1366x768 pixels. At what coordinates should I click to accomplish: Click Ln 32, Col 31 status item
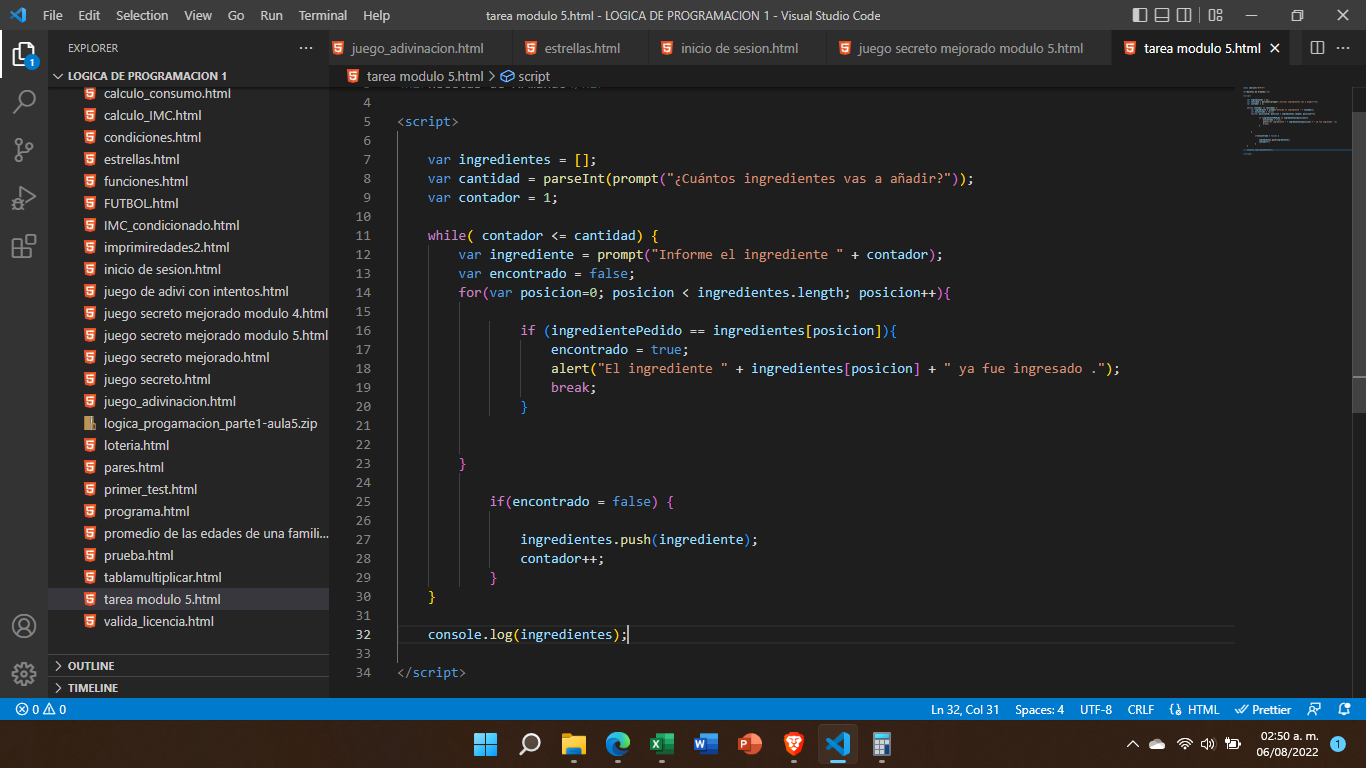(x=965, y=709)
